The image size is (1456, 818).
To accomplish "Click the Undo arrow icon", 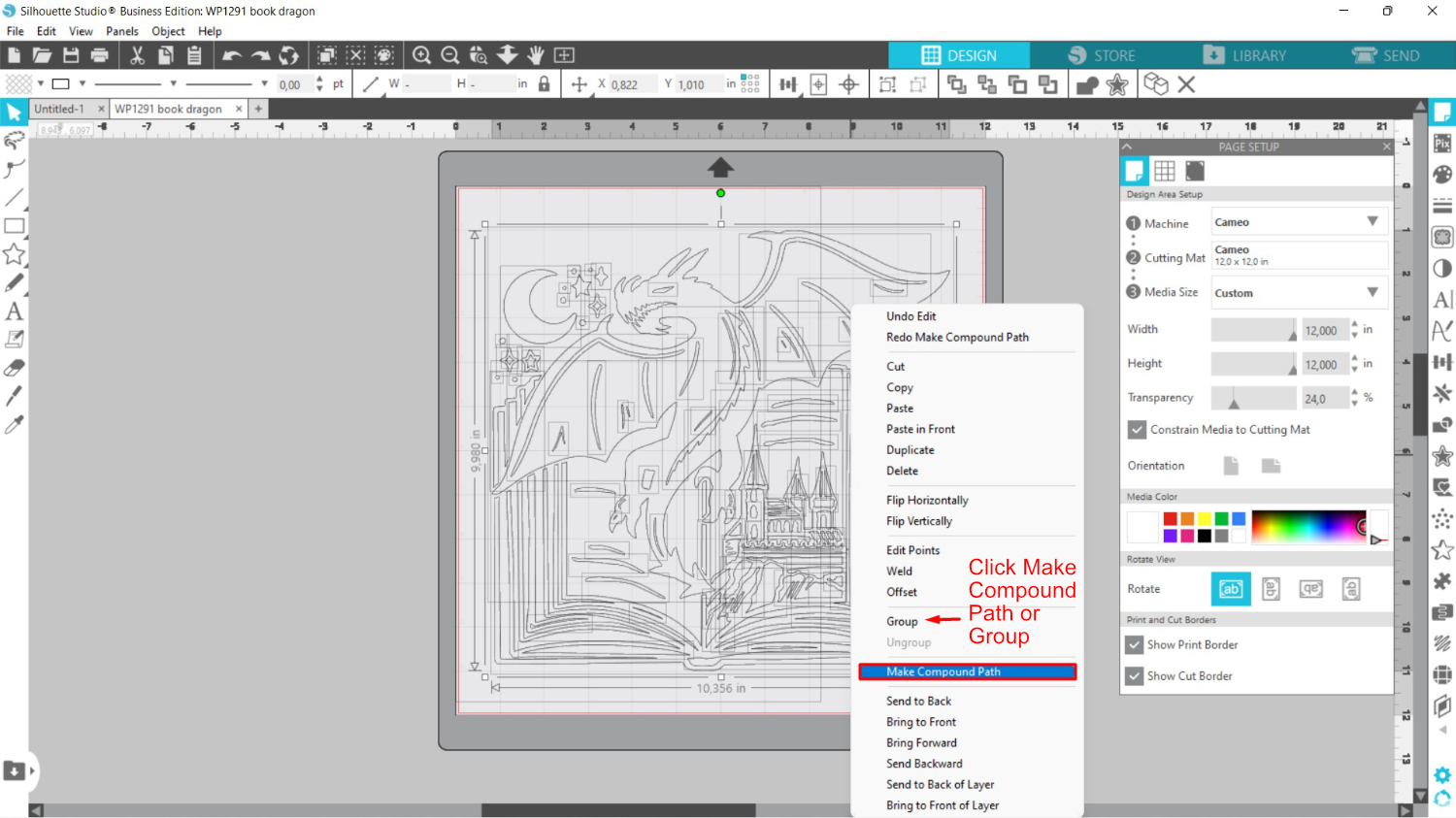I will pyautogui.click(x=232, y=55).
